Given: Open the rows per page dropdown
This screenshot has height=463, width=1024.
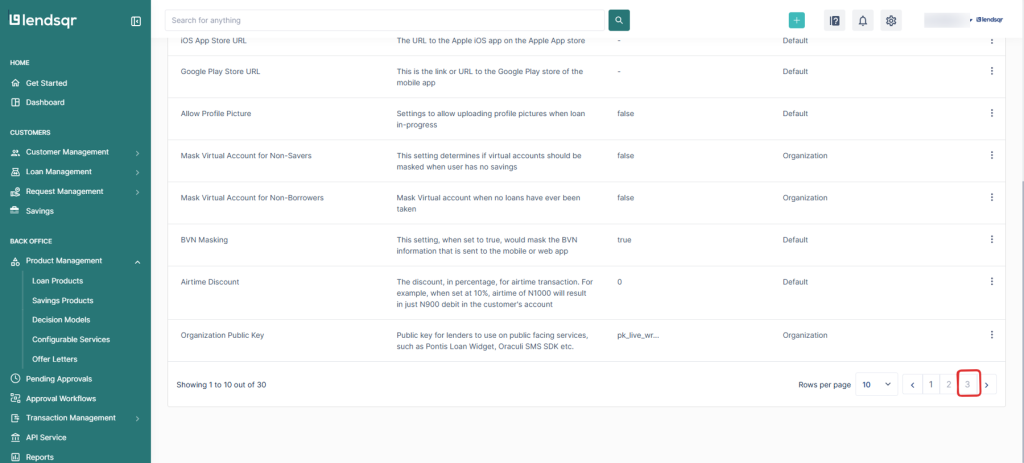Looking at the screenshot, I should tap(876, 384).
